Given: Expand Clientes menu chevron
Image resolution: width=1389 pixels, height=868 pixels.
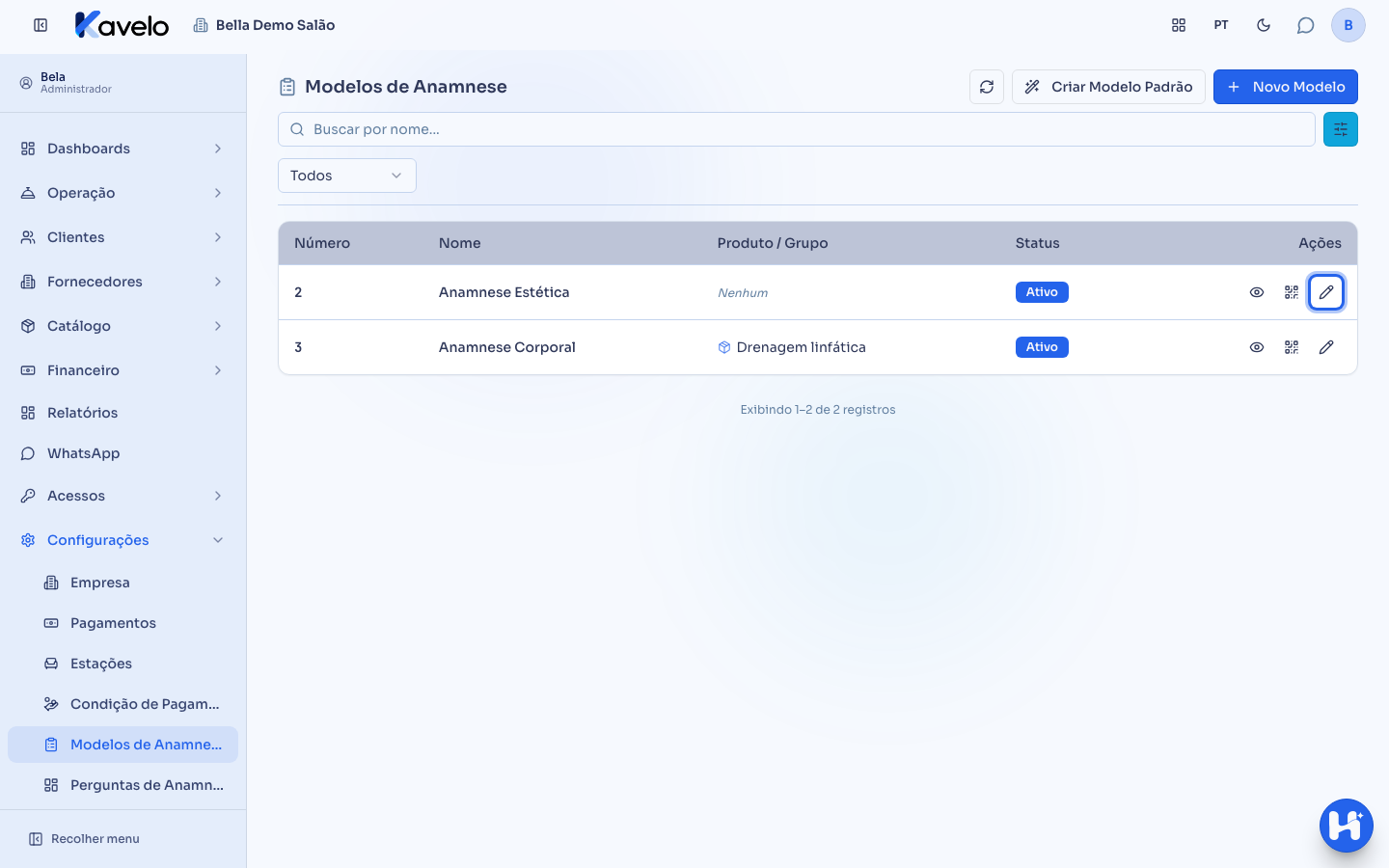Looking at the screenshot, I should click(218, 237).
